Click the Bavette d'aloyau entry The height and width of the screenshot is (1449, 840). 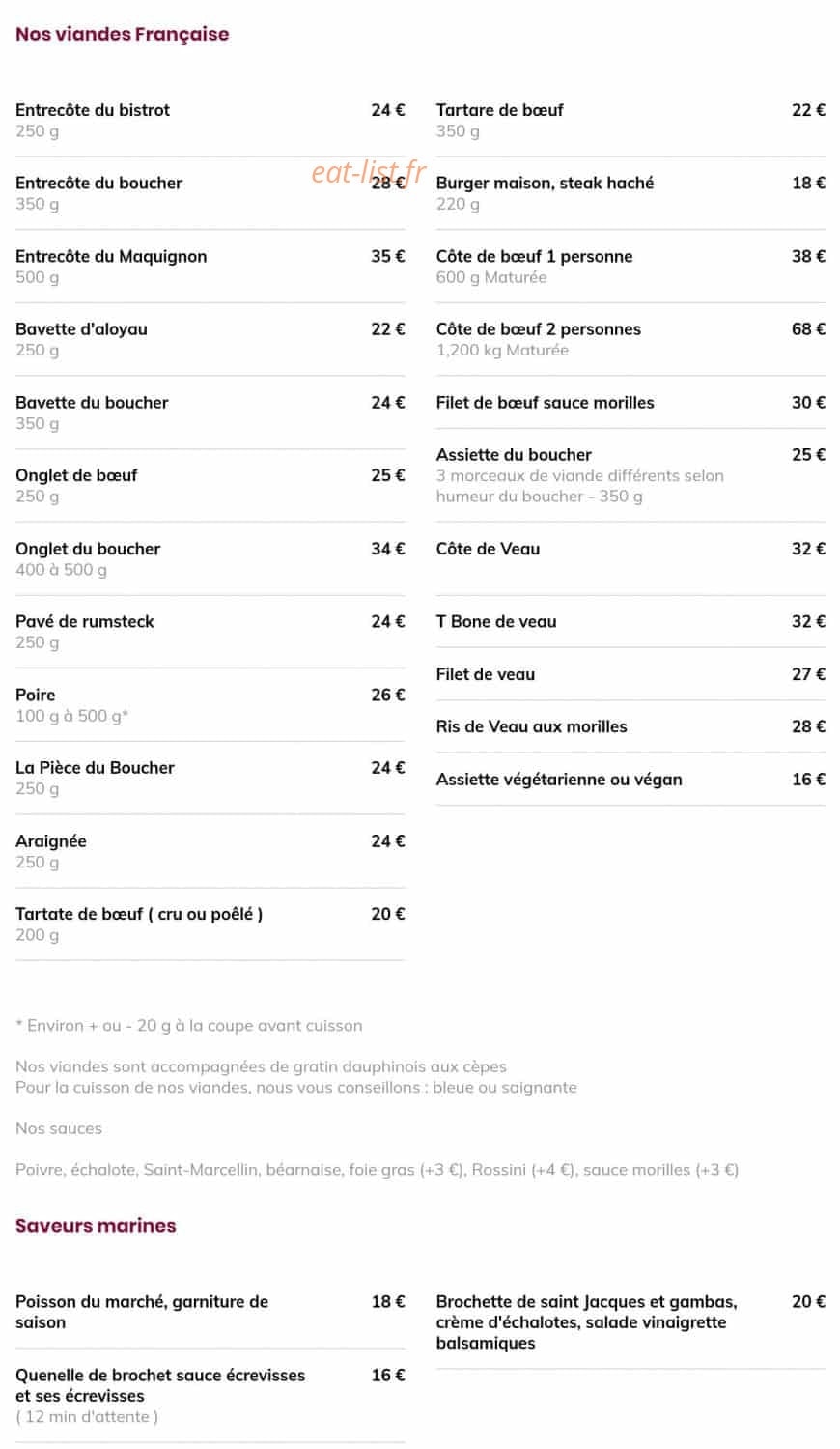click(x=210, y=339)
